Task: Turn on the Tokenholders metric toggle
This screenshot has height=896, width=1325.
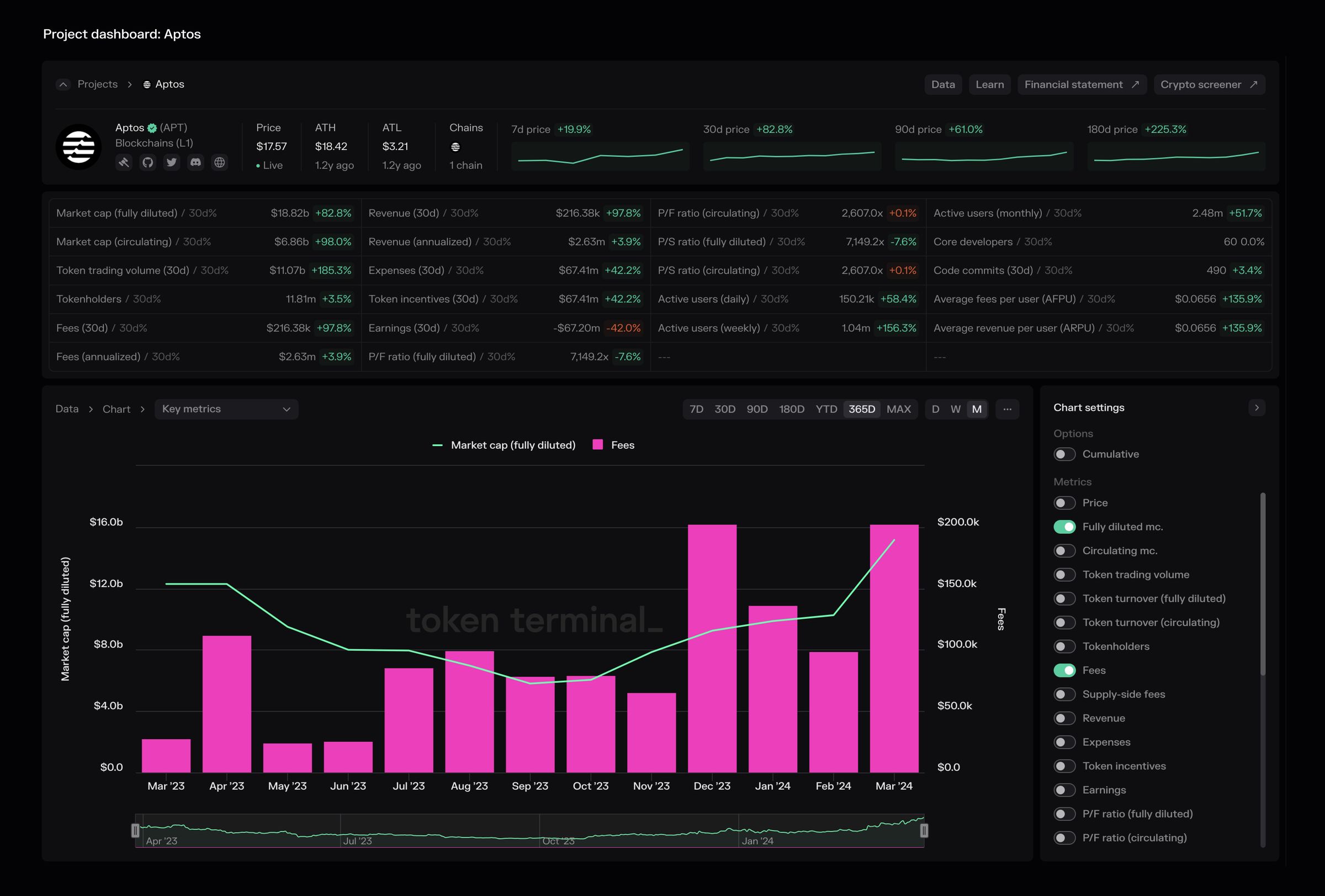Action: click(x=1064, y=646)
